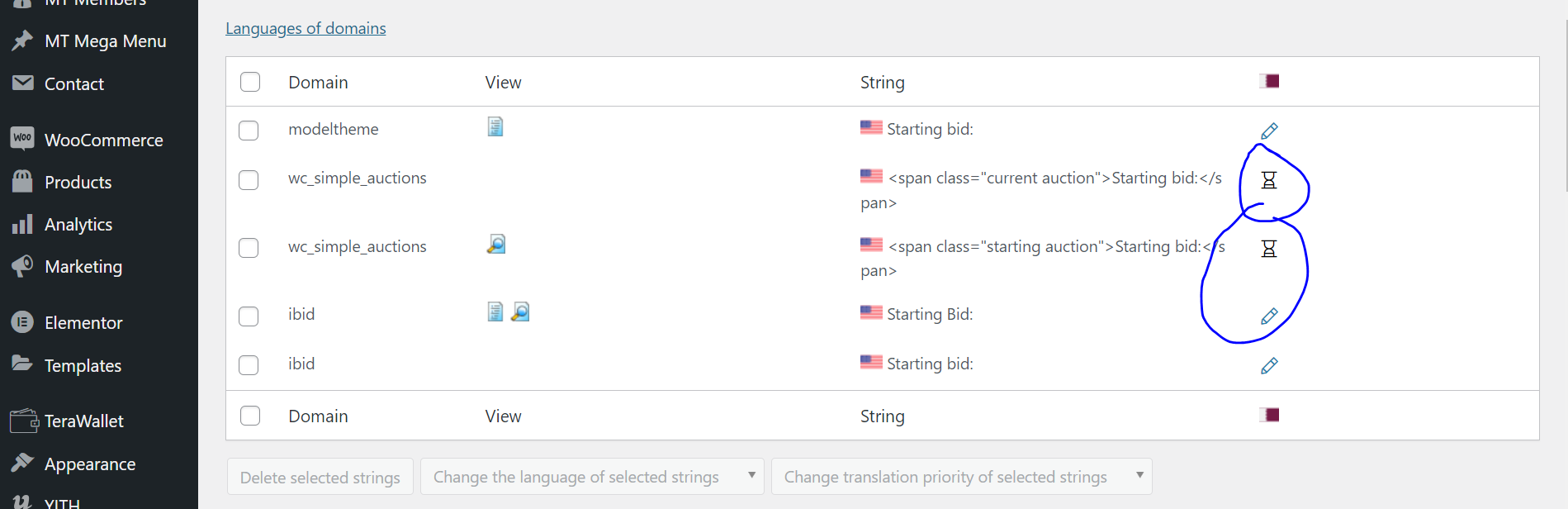Click the Elementor icon in sidebar
1568x509 pixels.
[x=22, y=322]
